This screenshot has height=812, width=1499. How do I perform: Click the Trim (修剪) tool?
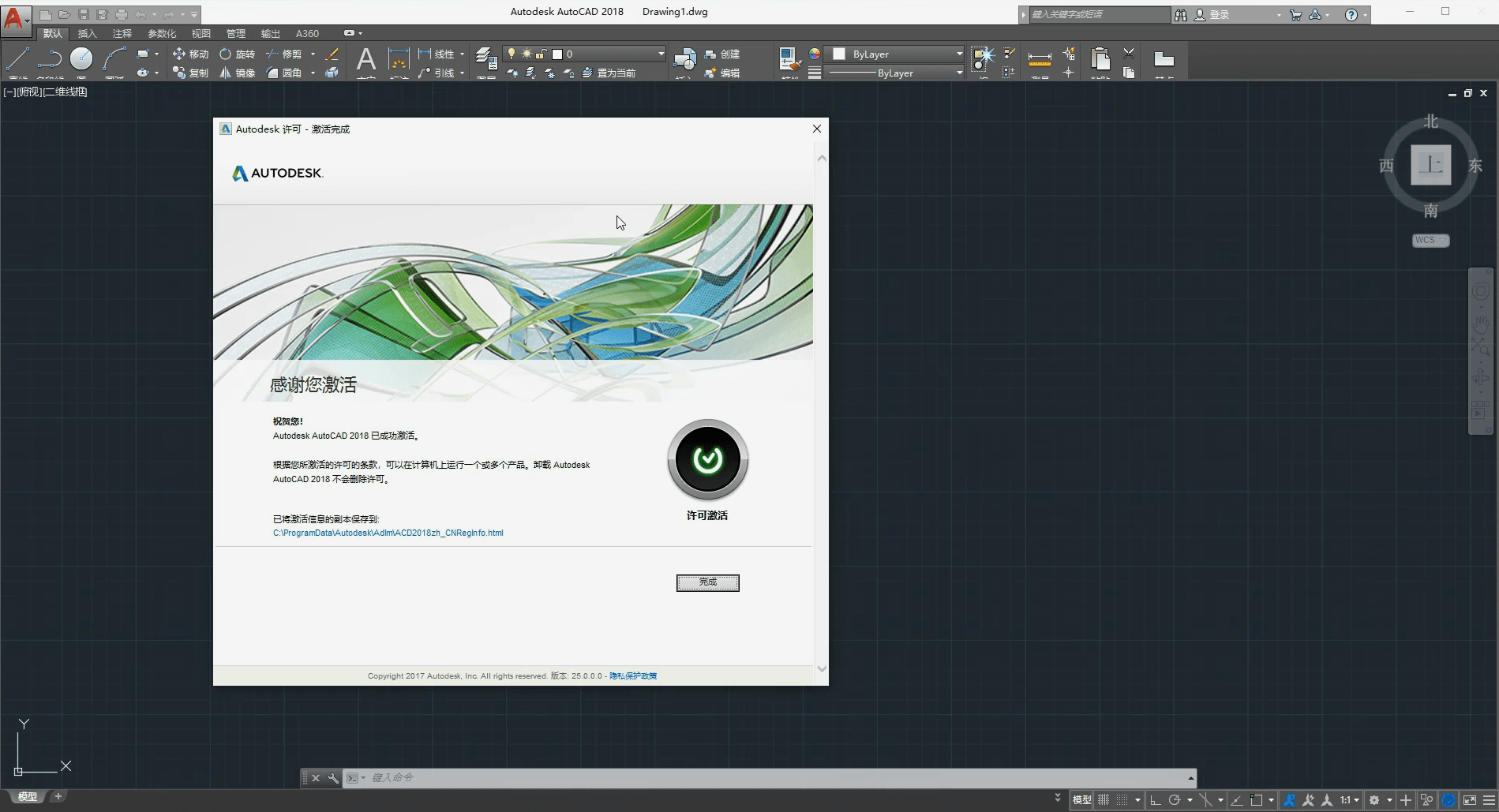click(284, 54)
